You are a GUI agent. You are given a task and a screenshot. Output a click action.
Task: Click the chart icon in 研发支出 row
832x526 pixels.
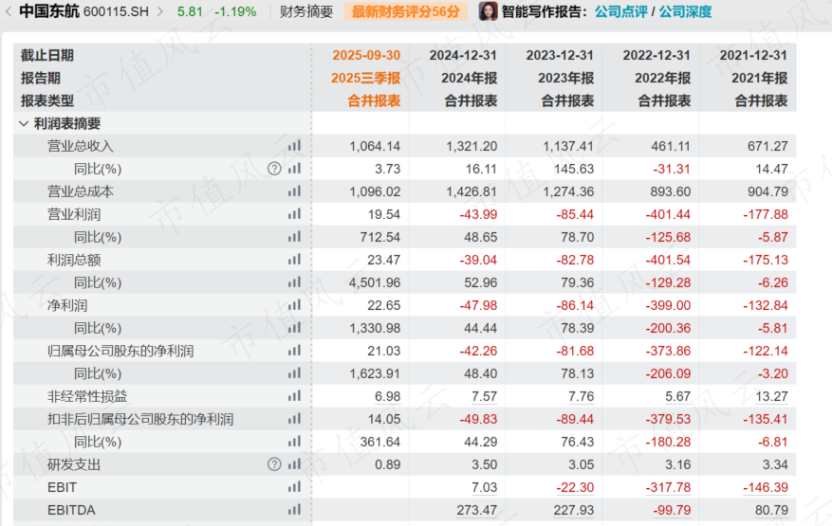coord(294,465)
